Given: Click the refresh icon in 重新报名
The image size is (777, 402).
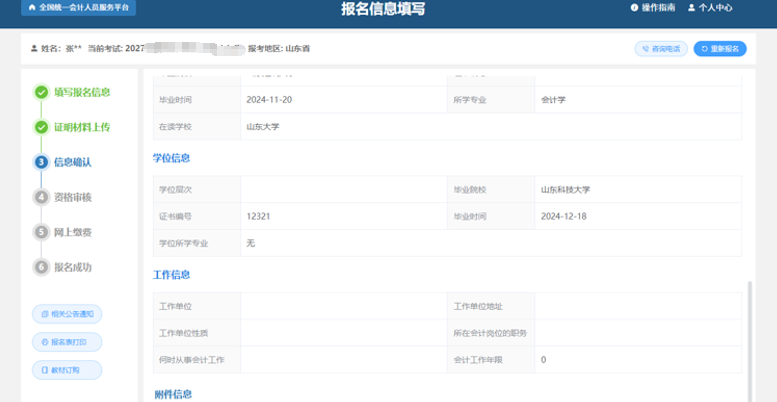Looking at the screenshot, I should (x=704, y=49).
